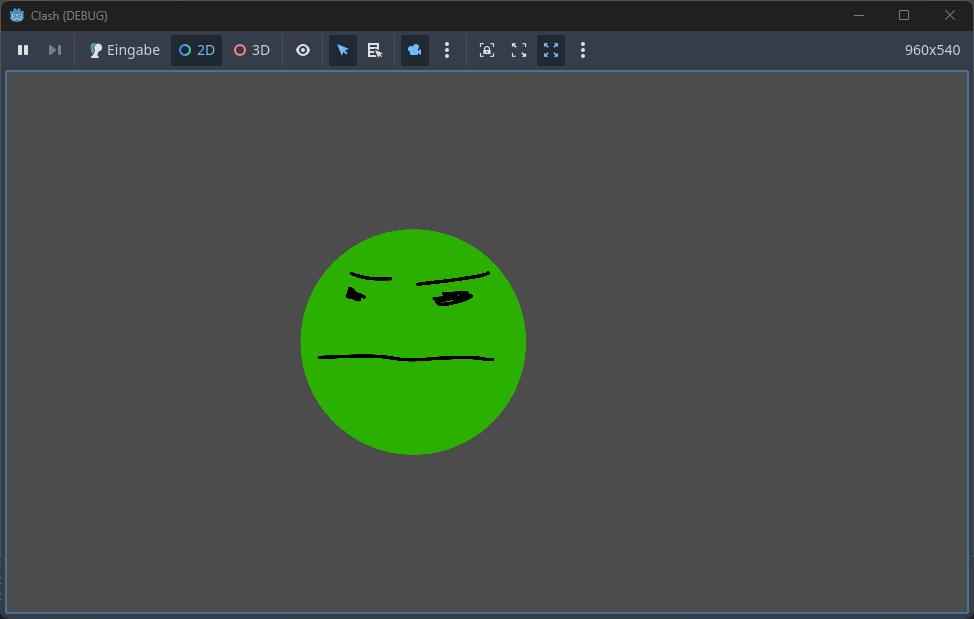
Task: Select the Eingabe input mode
Action: point(124,50)
